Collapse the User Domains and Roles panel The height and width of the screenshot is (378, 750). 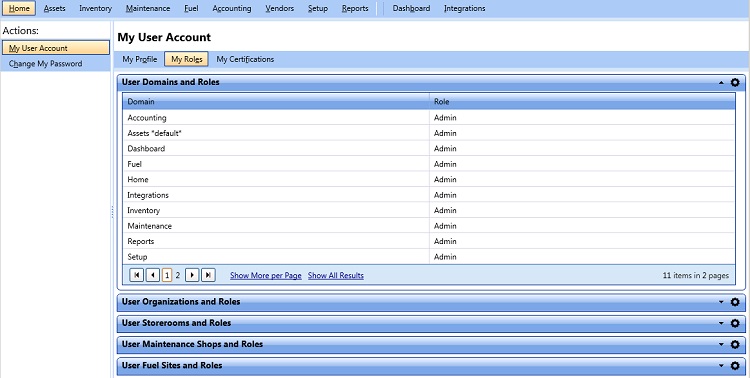[721, 82]
